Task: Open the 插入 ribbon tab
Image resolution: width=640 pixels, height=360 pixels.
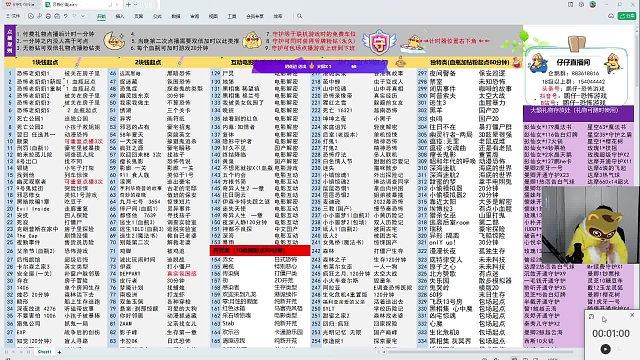Action: coord(120,16)
